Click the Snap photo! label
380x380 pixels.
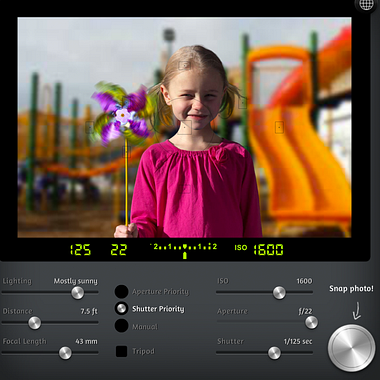(351, 289)
